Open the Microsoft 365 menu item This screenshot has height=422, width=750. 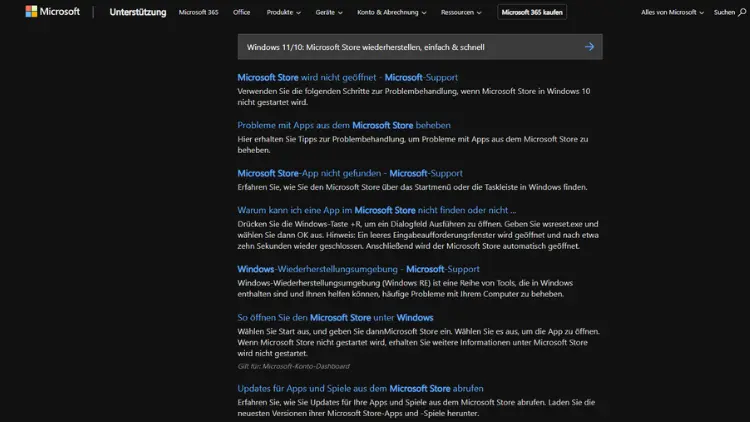pos(199,12)
